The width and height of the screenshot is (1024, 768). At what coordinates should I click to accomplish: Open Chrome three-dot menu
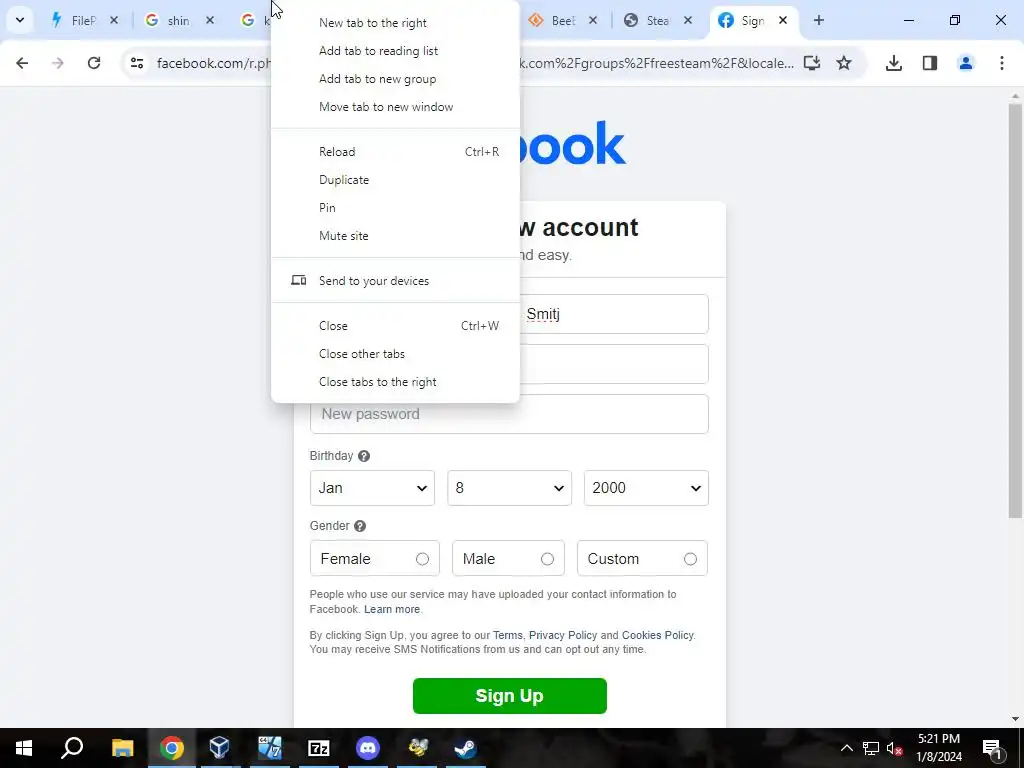pyautogui.click(x=1002, y=63)
